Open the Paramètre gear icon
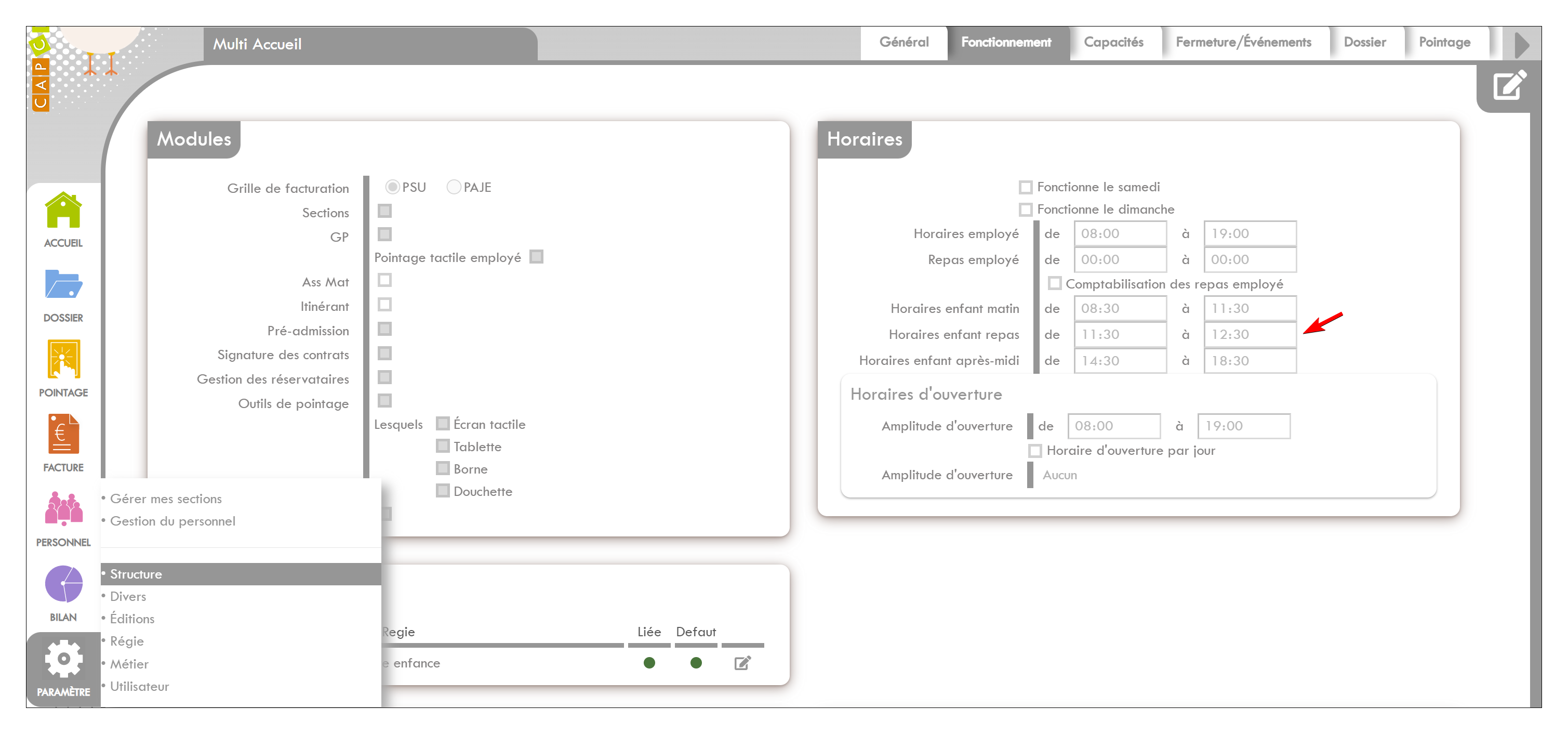This screenshot has height=734, width=1568. [x=63, y=659]
